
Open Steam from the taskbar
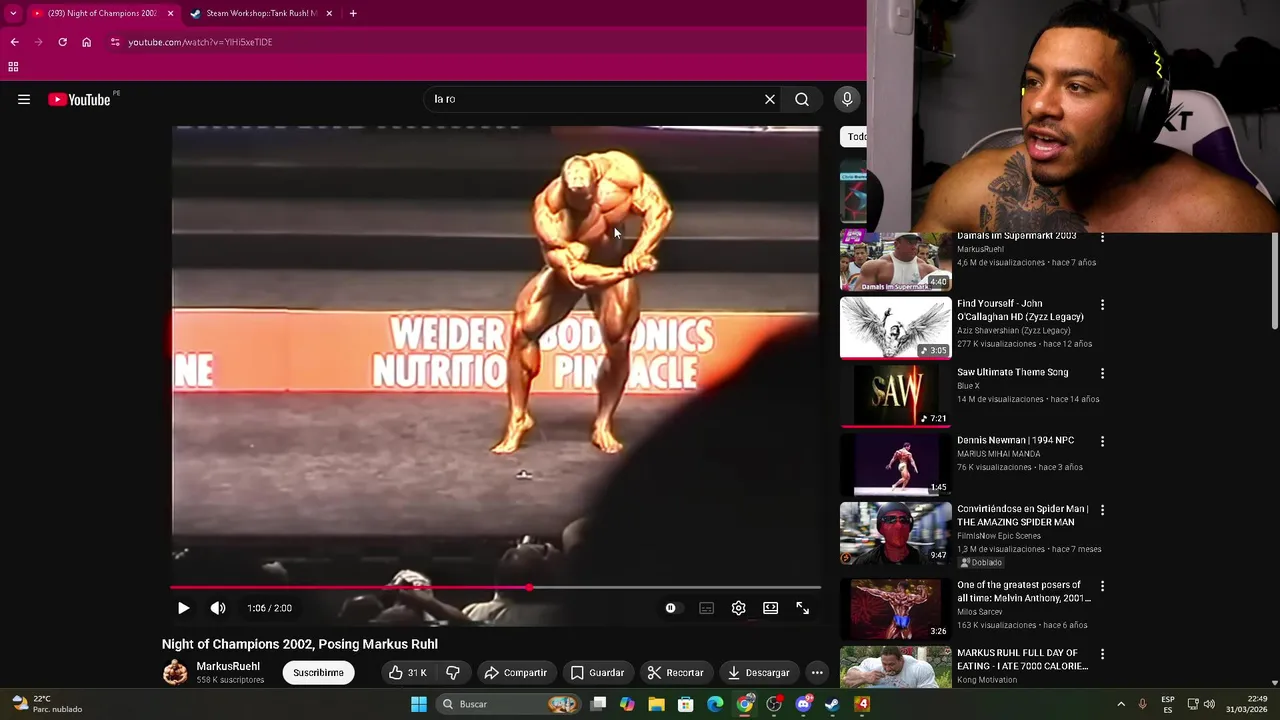pos(832,704)
